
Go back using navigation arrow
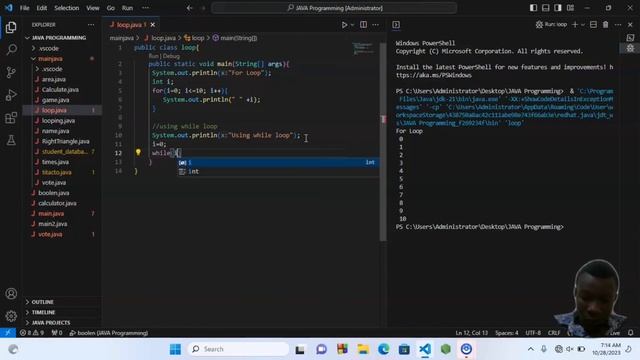[189, 8]
